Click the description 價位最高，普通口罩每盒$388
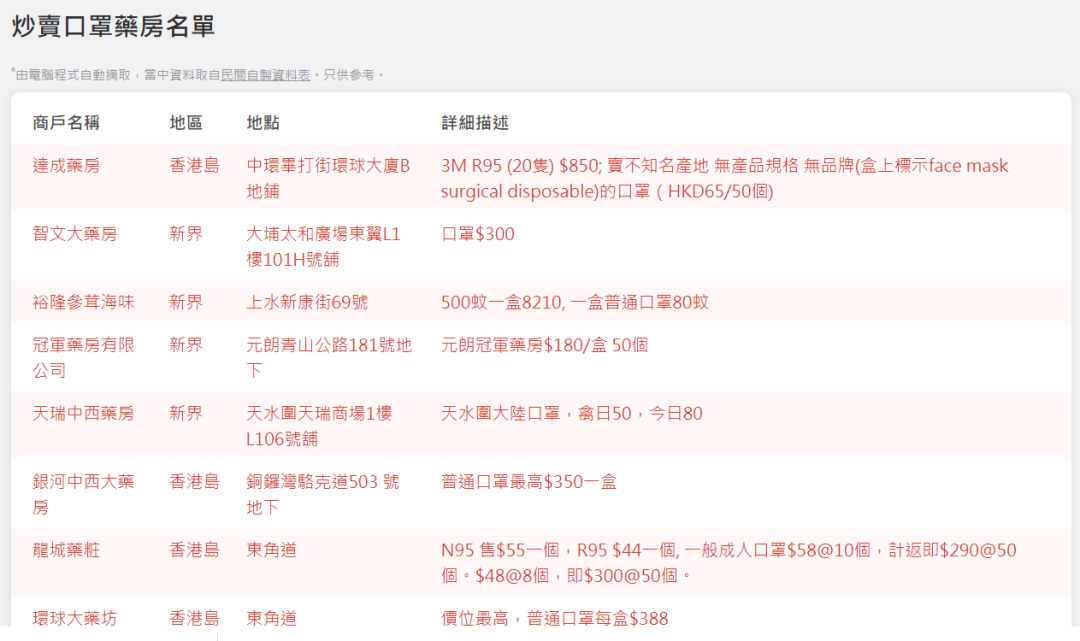This screenshot has width=1080, height=641. coord(554,618)
